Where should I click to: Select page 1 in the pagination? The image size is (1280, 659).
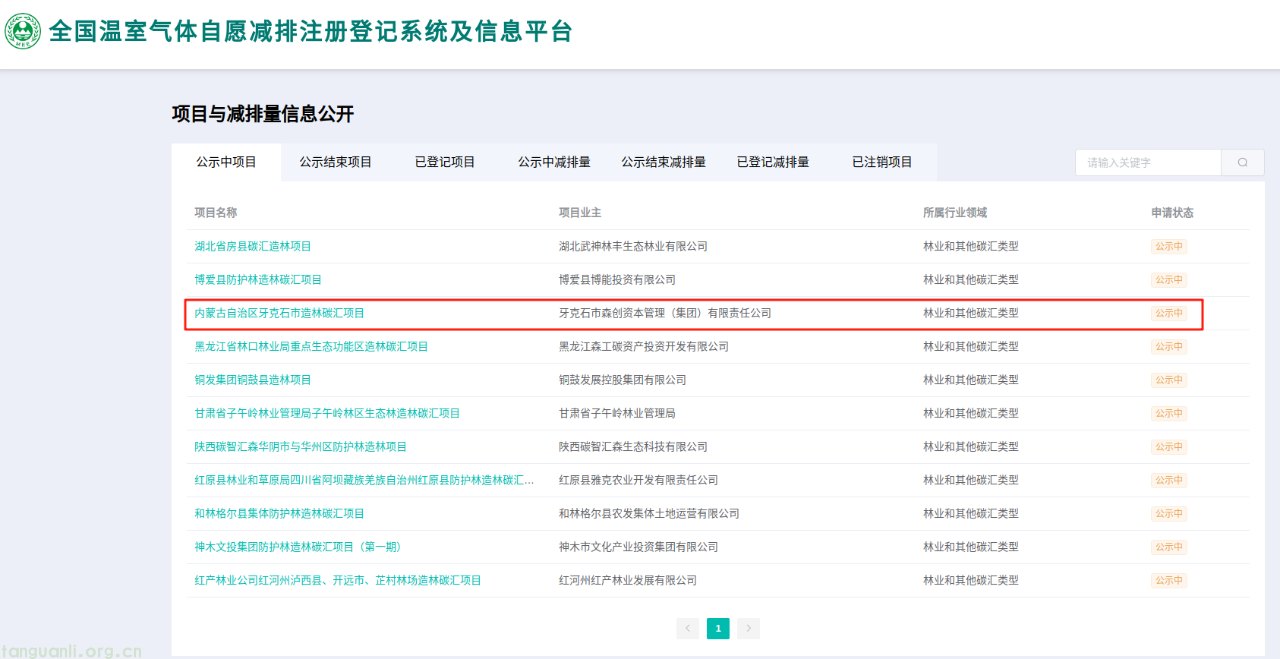pos(718,628)
